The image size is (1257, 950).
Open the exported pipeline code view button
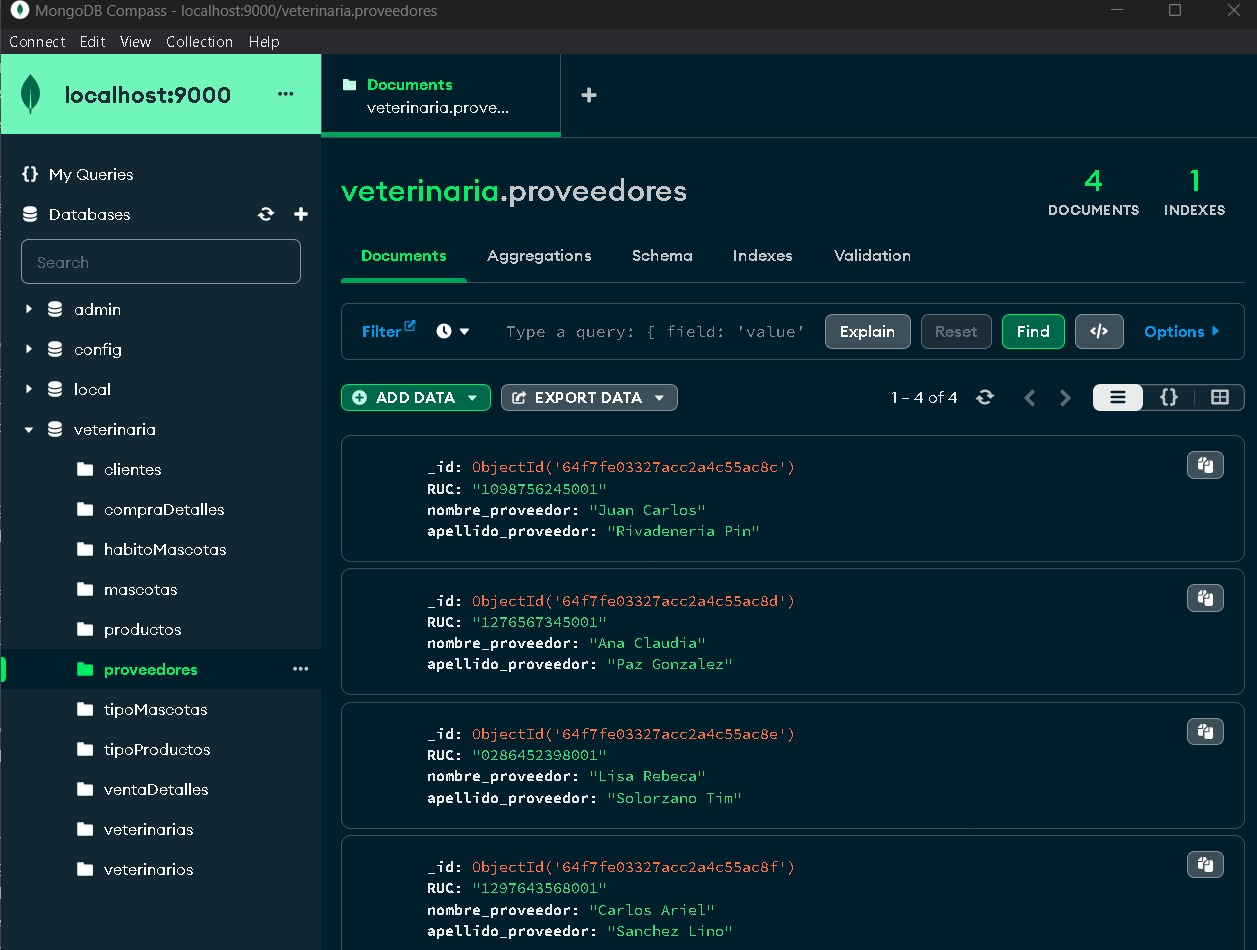[x=1098, y=331]
